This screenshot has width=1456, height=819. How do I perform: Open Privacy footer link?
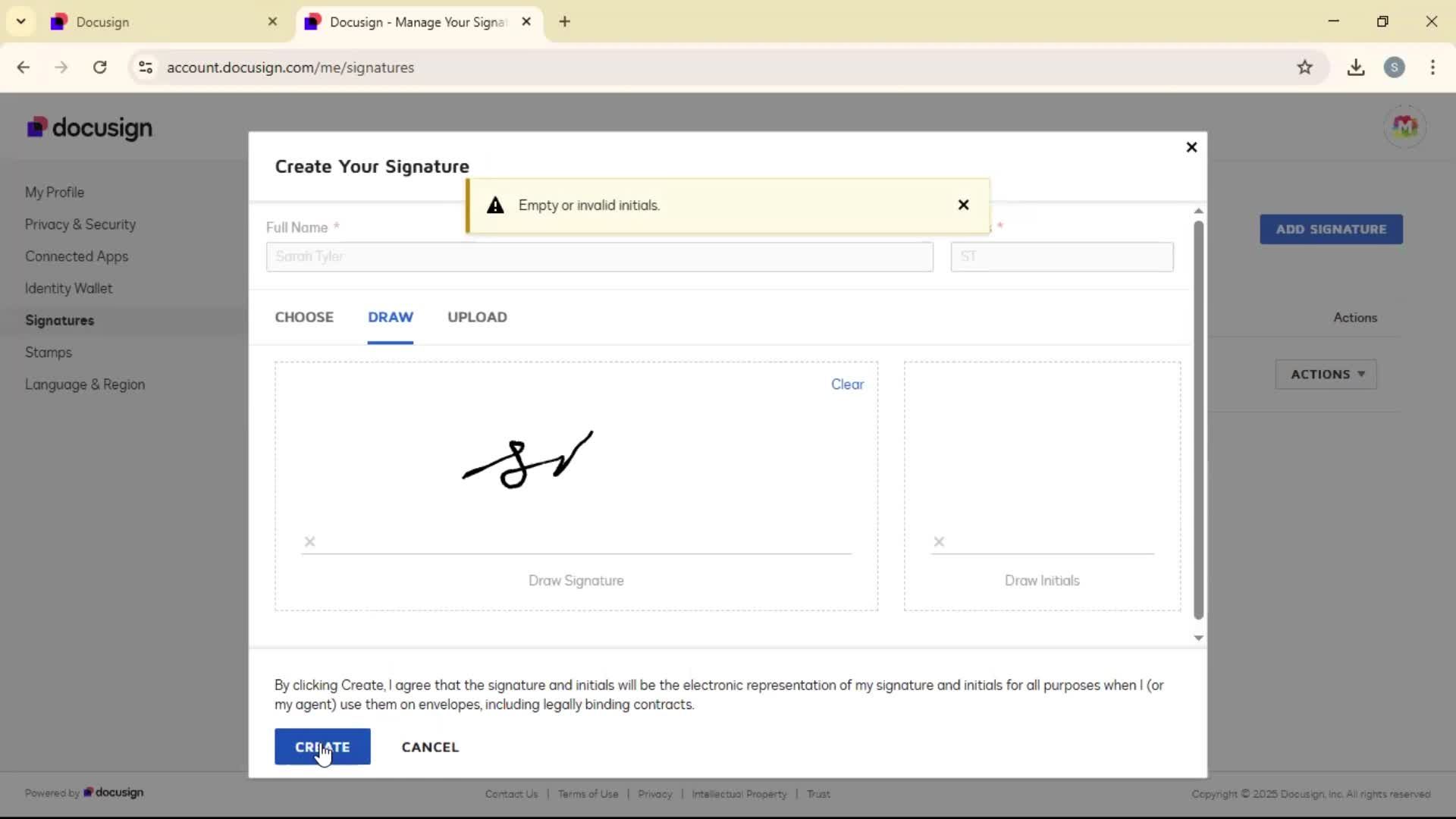click(x=655, y=794)
